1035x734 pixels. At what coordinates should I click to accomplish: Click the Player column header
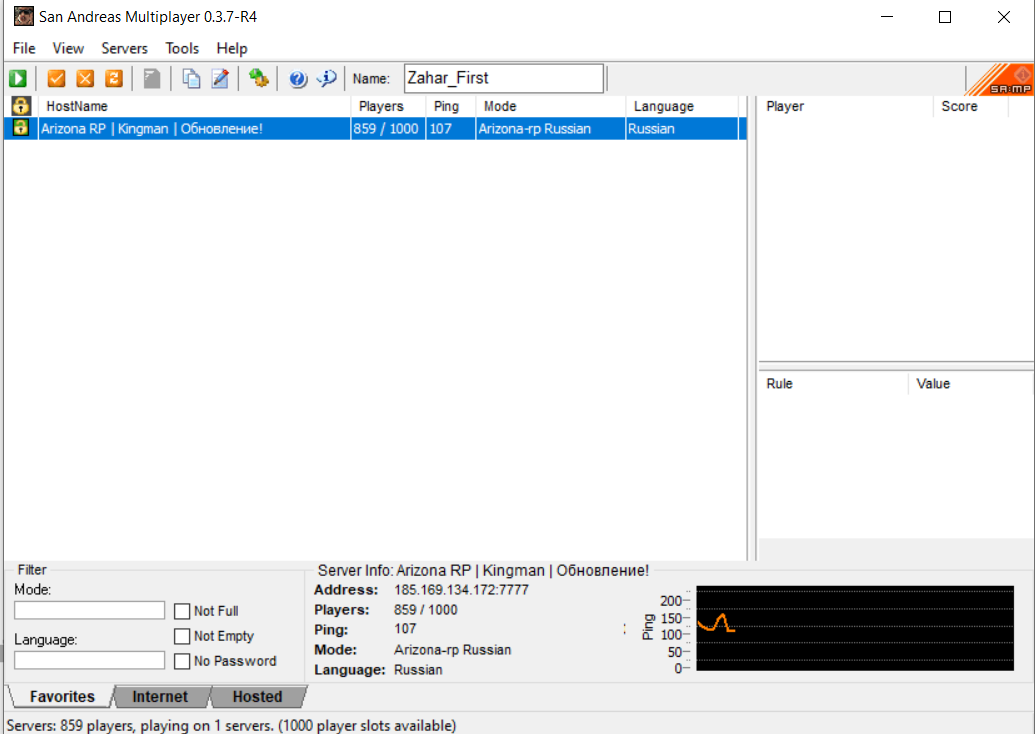point(846,106)
